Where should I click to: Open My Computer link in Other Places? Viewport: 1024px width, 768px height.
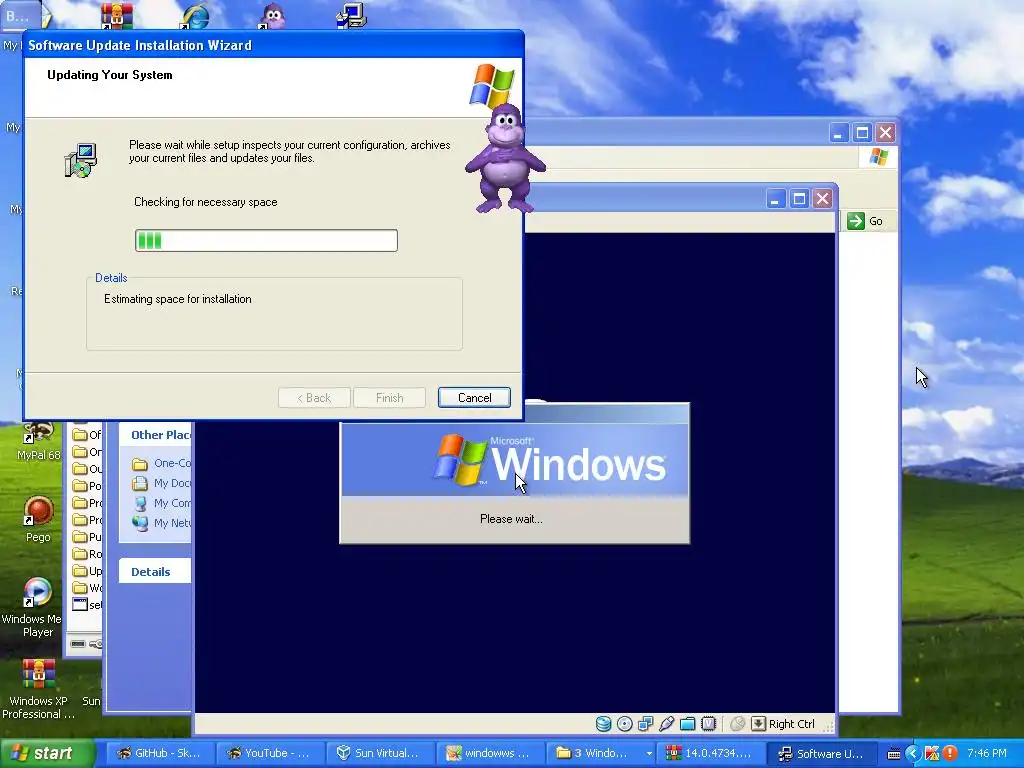pos(161,503)
